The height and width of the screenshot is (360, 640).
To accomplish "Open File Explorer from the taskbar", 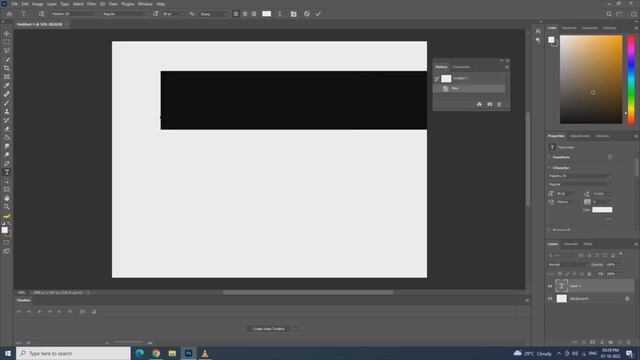I will pyautogui.click(x=172, y=353).
